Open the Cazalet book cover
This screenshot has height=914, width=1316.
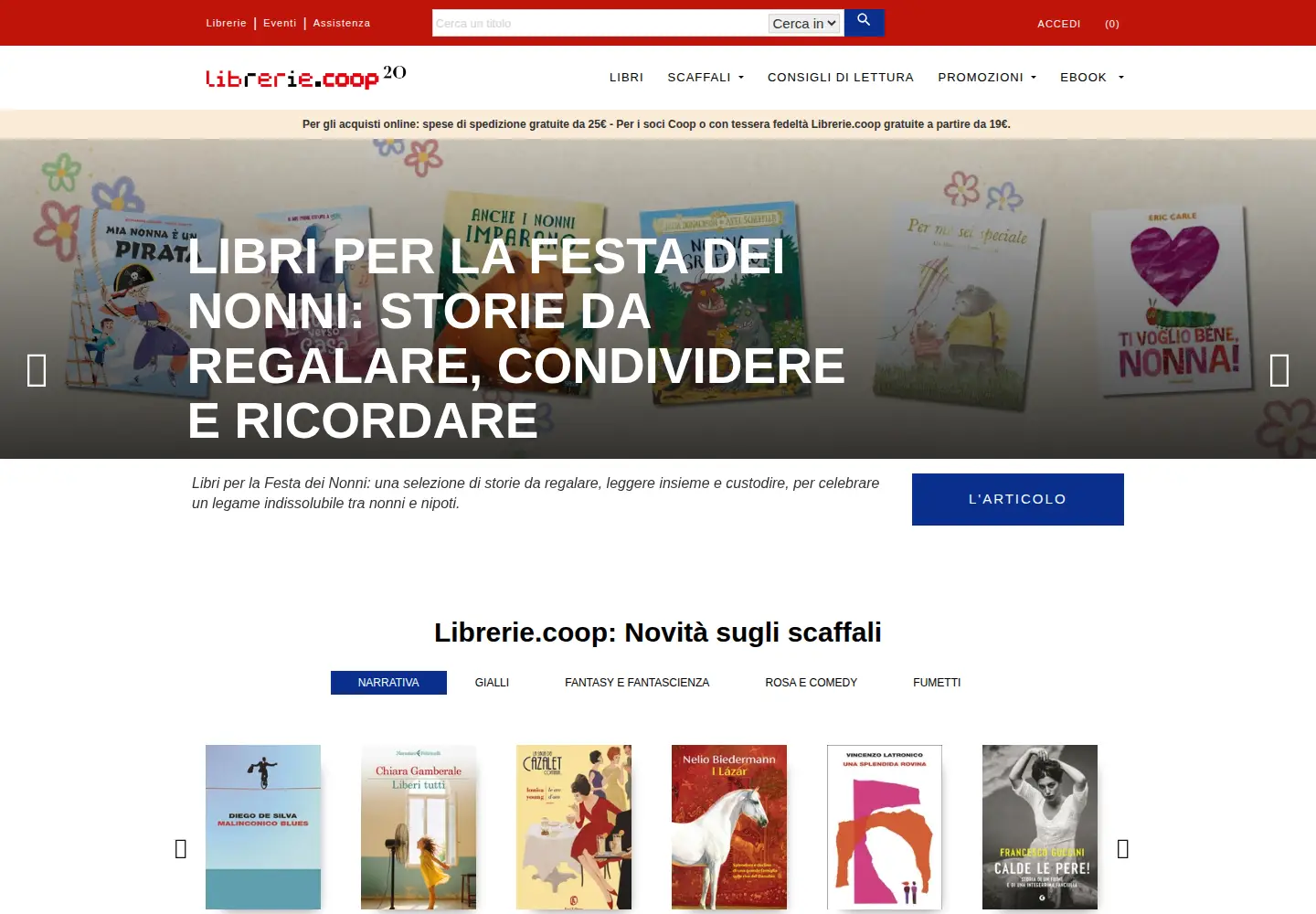pyautogui.click(x=574, y=827)
